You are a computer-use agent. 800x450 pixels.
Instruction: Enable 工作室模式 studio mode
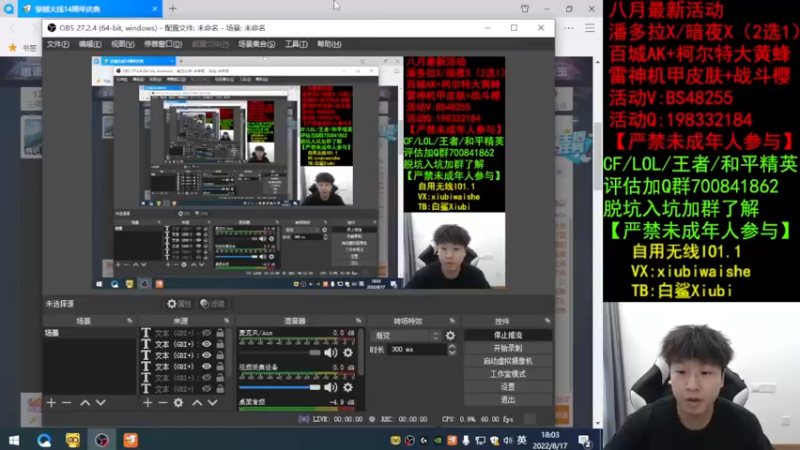[508, 374]
